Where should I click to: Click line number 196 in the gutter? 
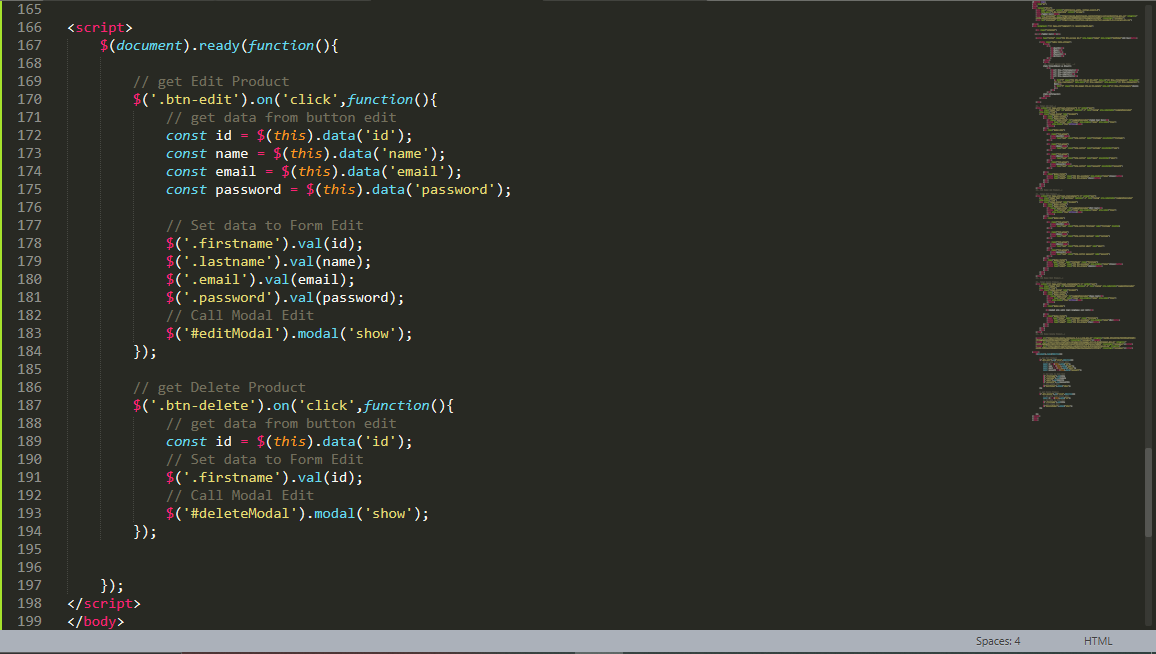[x=29, y=568]
